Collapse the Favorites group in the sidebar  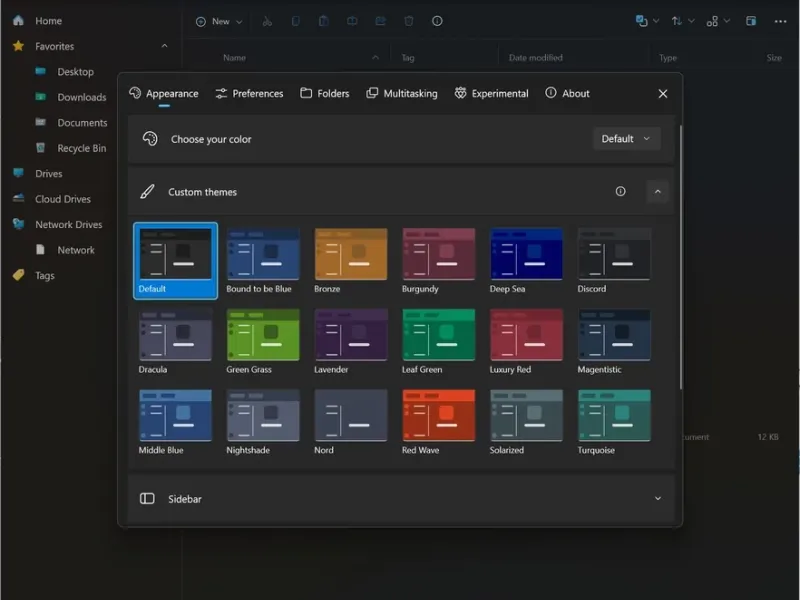(x=164, y=46)
